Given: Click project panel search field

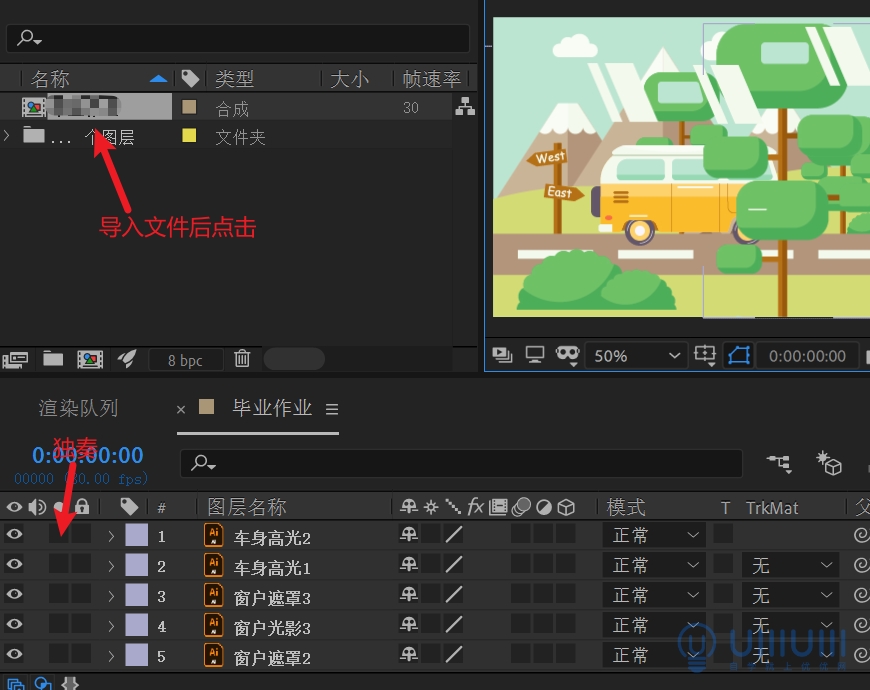Looking at the screenshot, I should click(238, 38).
